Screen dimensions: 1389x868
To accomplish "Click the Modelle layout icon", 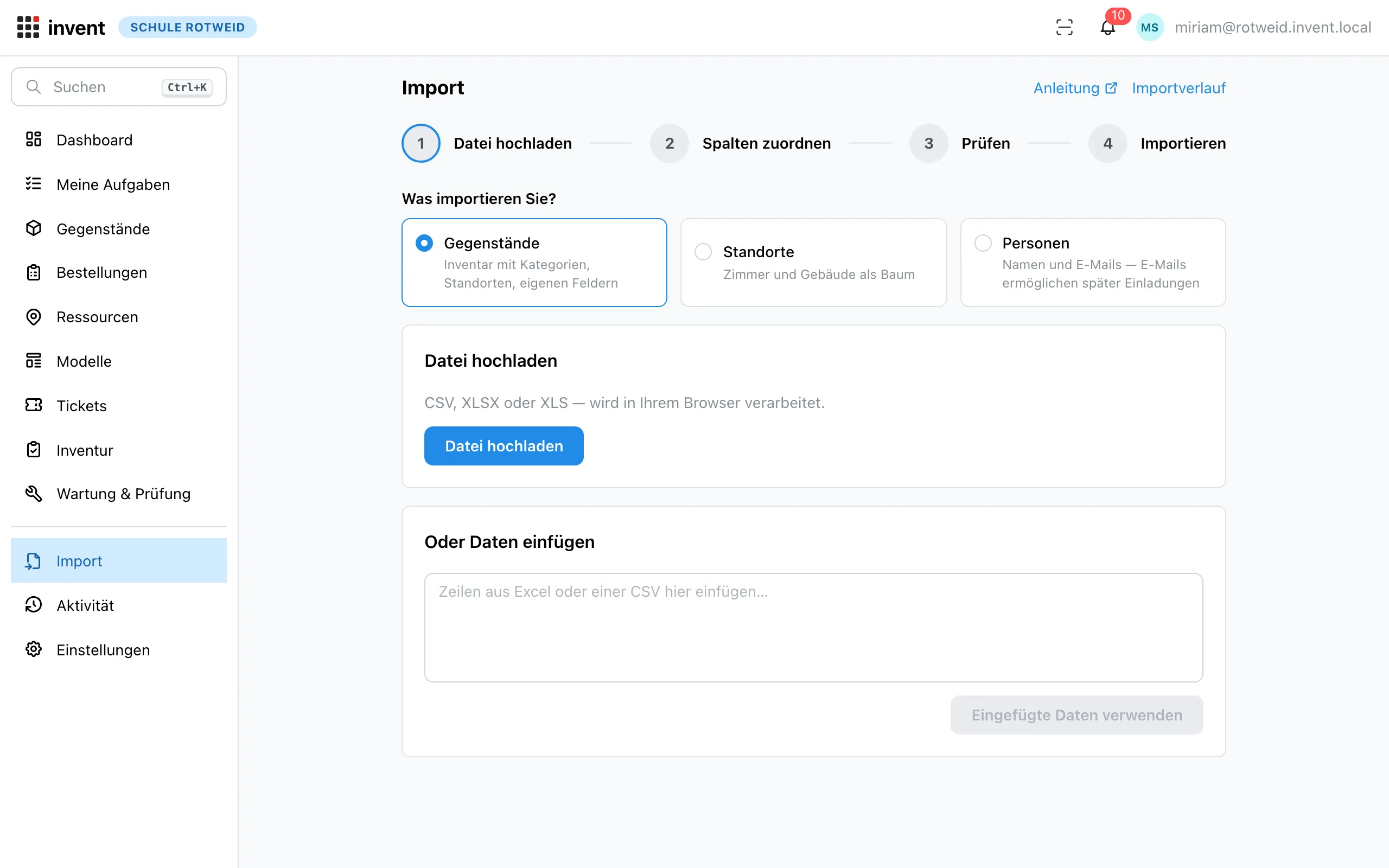I will 34,361.
